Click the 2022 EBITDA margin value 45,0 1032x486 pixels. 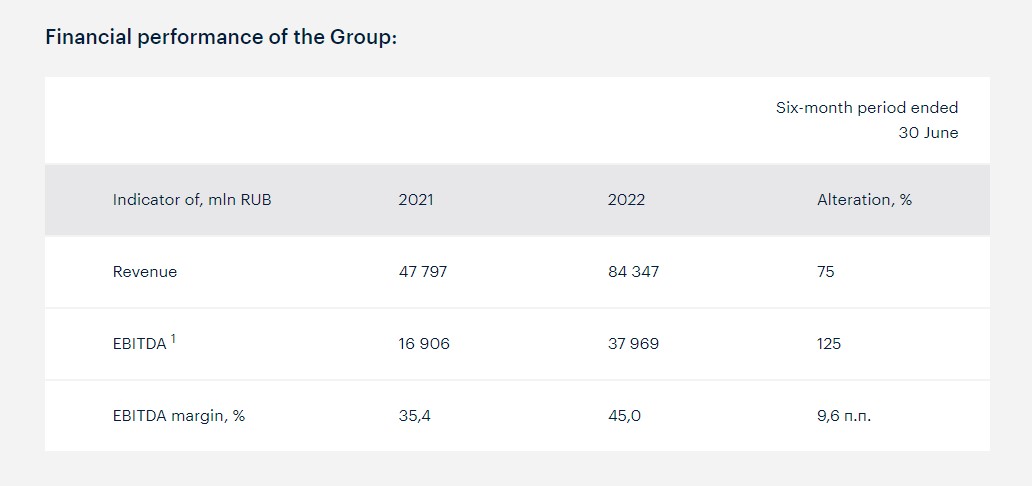(x=625, y=416)
